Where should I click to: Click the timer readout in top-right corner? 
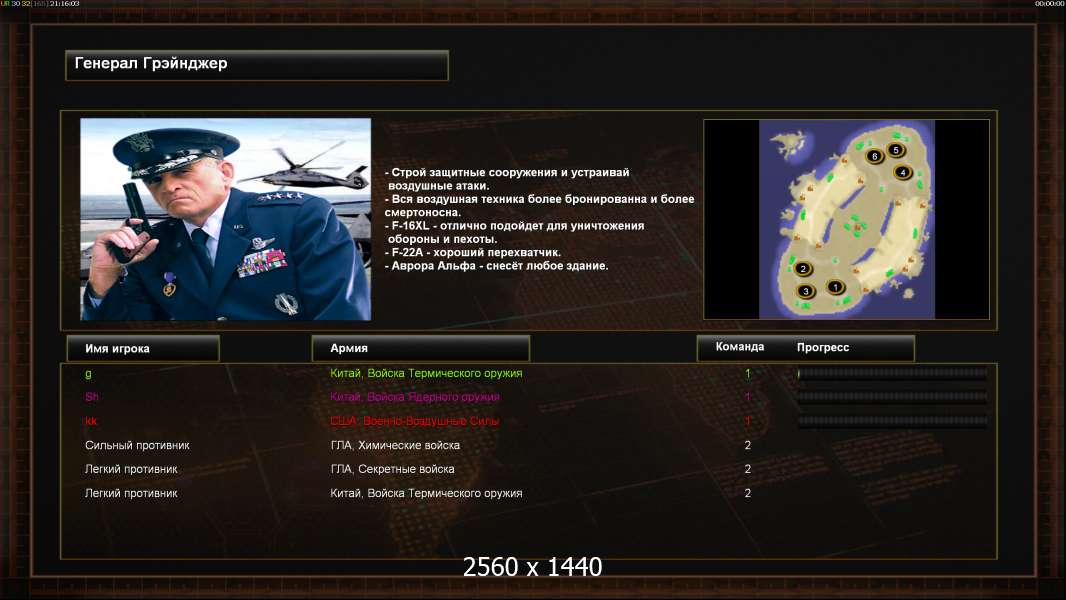coord(1049,4)
